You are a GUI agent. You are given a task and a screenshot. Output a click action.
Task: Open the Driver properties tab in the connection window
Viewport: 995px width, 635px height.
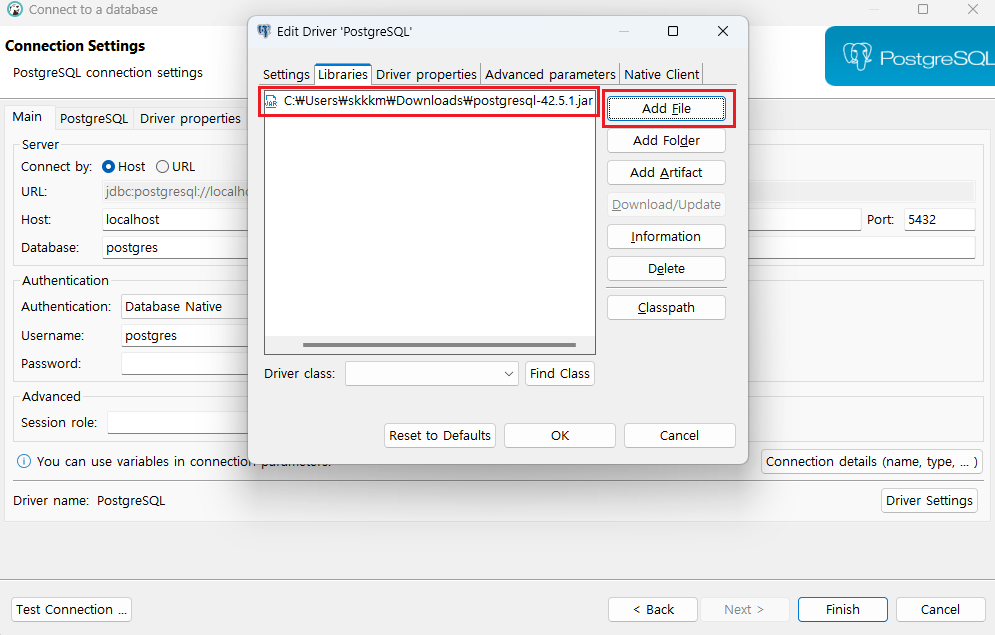[x=190, y=119]
